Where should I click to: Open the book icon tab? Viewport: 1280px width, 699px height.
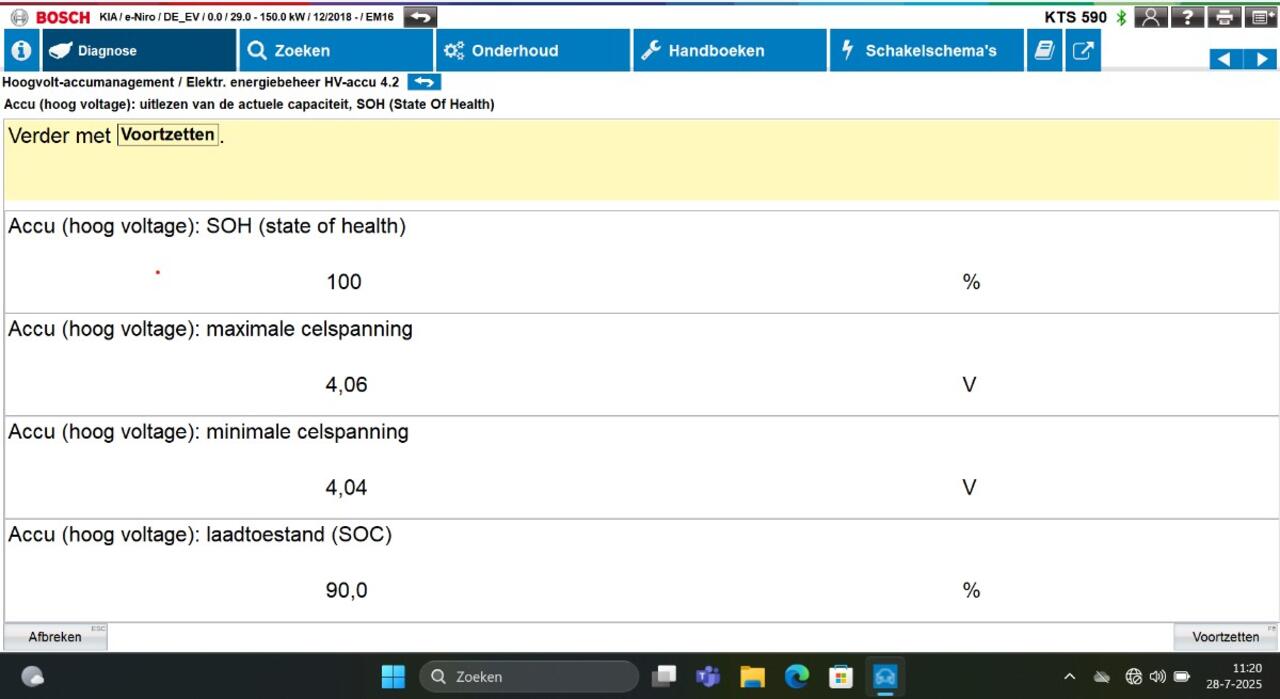tap(1044, 51)
